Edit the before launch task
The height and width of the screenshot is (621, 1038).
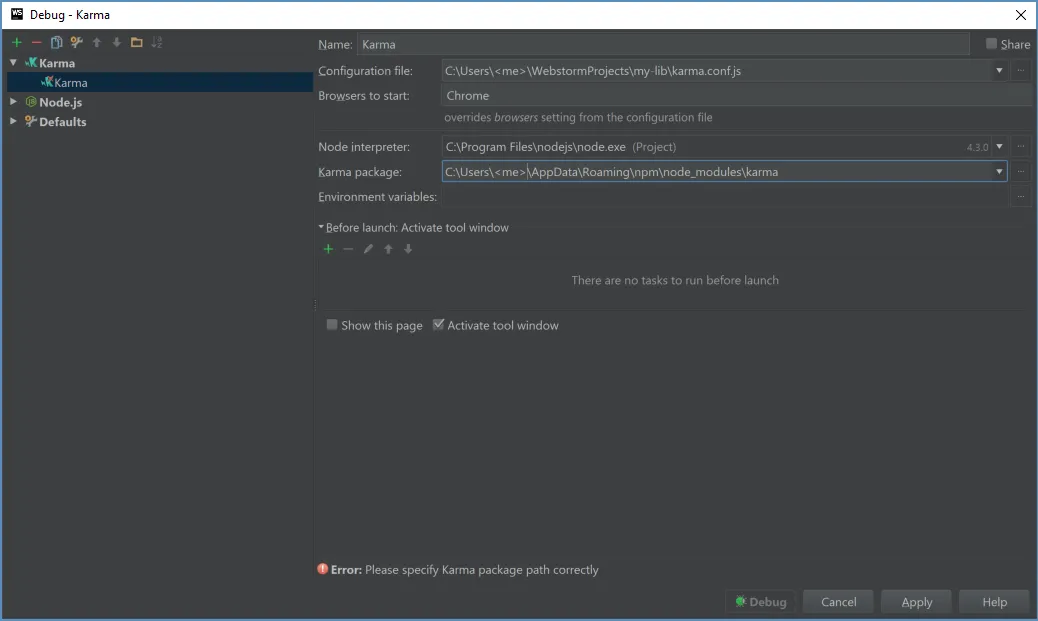tap(368, 249)
